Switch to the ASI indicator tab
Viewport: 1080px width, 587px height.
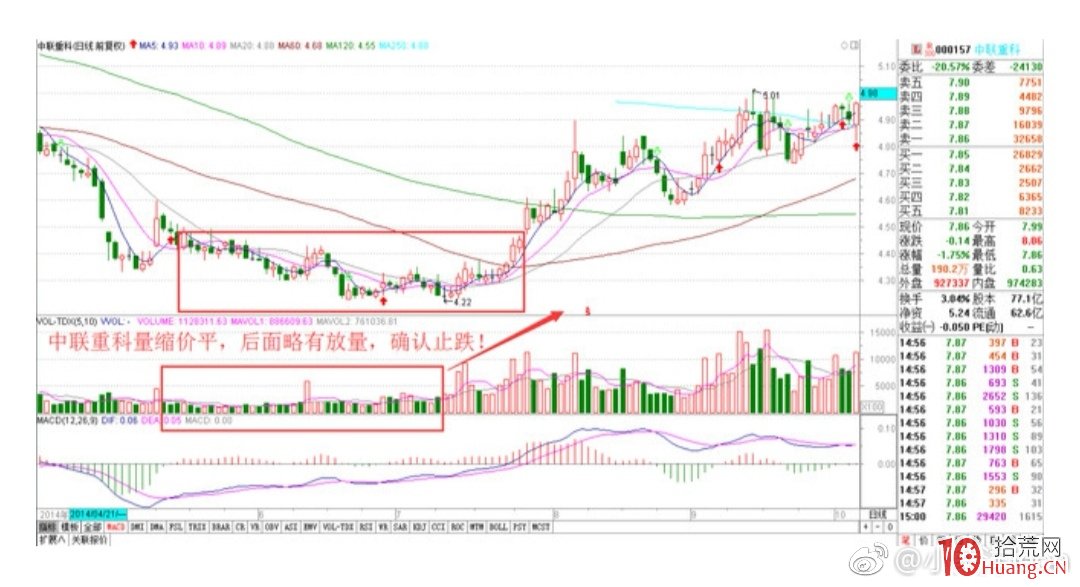tap(291, 527)
